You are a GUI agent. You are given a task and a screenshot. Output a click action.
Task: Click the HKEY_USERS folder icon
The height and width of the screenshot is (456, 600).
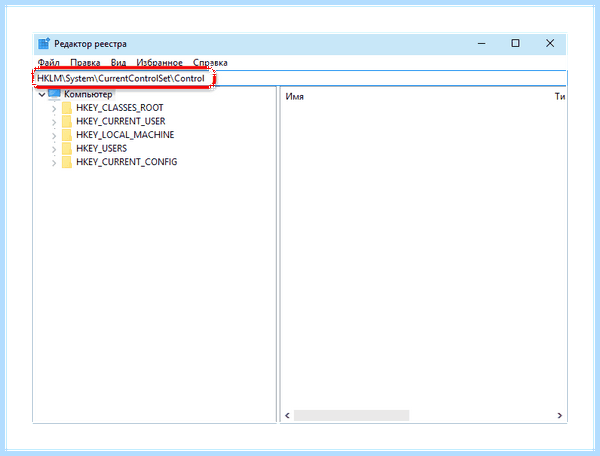[67, 148]
